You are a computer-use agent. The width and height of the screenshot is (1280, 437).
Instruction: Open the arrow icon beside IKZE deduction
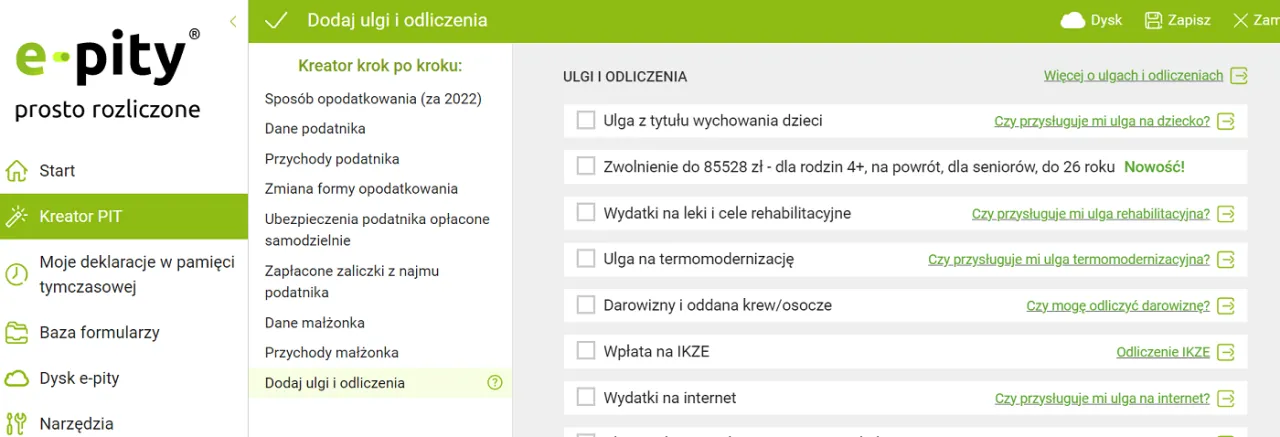tap(1226, 352)
